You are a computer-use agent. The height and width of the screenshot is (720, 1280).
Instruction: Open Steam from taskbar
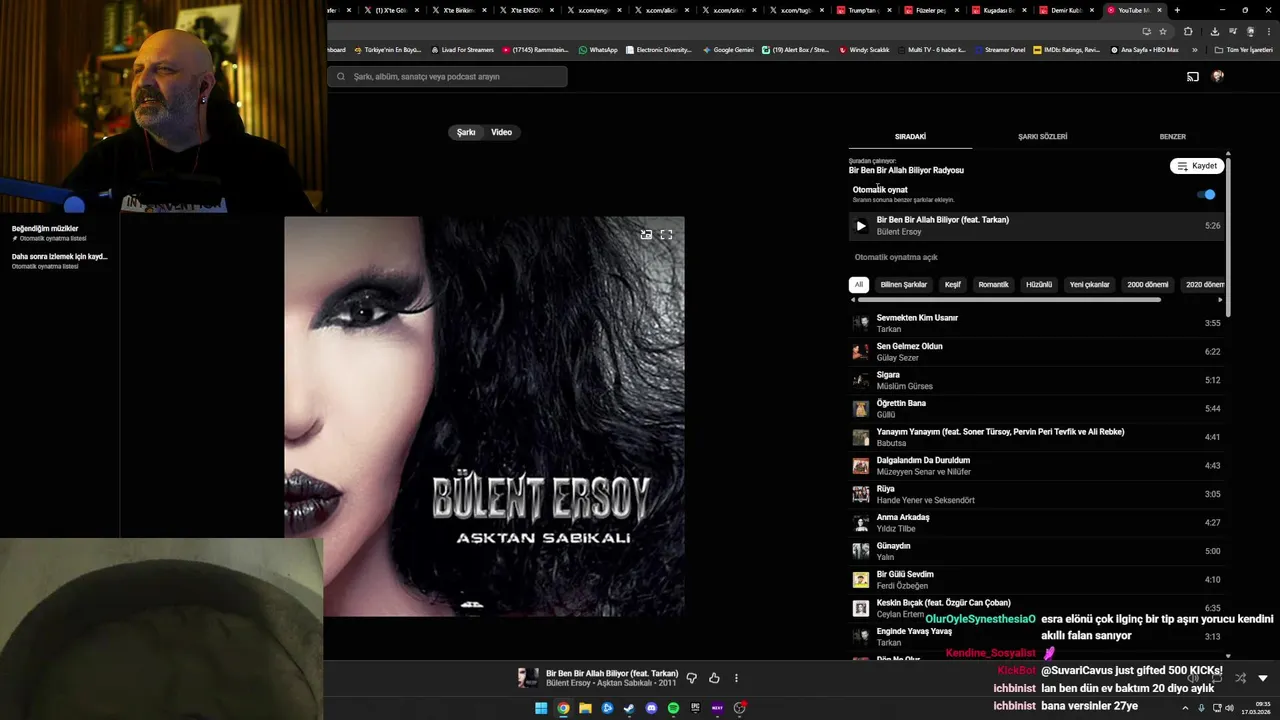(629, 708)
